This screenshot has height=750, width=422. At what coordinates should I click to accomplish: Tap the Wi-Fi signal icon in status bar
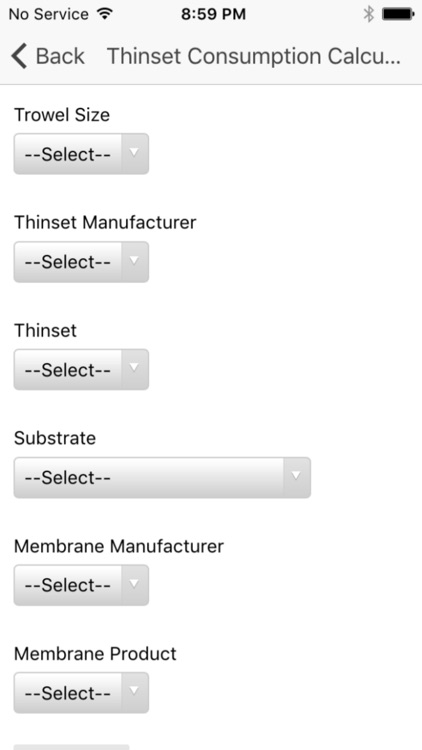(x=104, y=14)
